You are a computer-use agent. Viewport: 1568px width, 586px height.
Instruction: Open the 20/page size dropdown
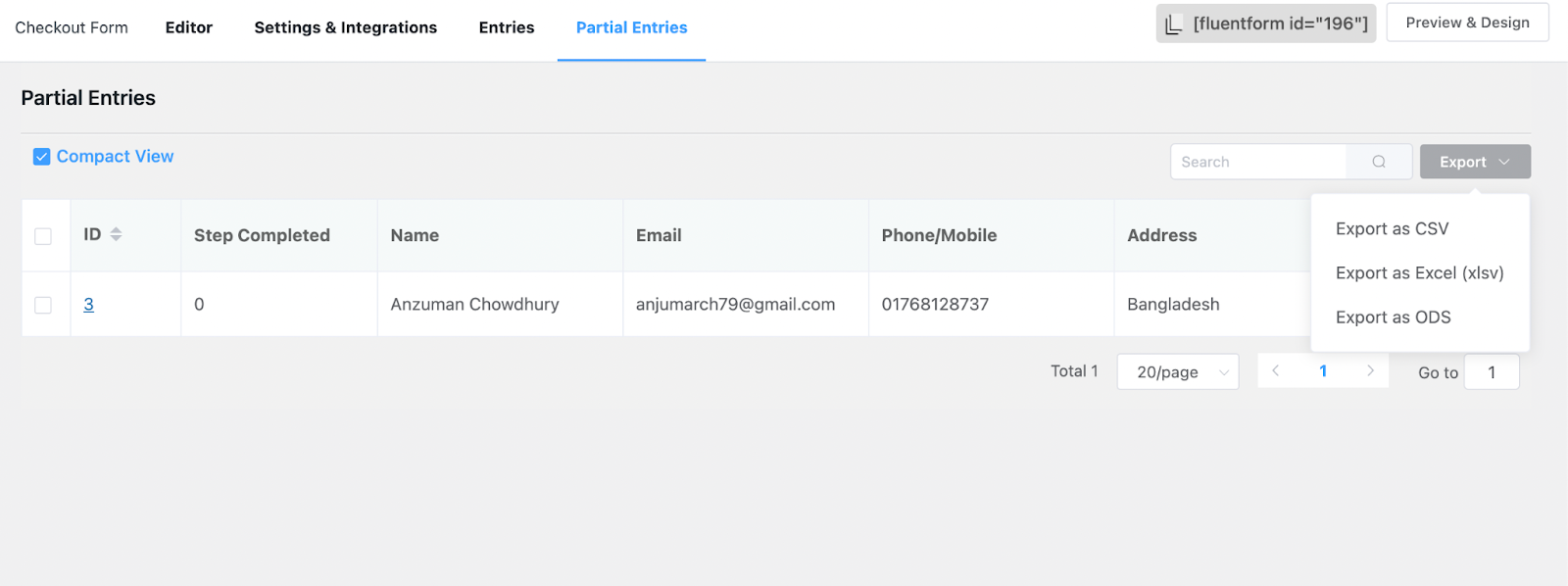point(1177,372)
